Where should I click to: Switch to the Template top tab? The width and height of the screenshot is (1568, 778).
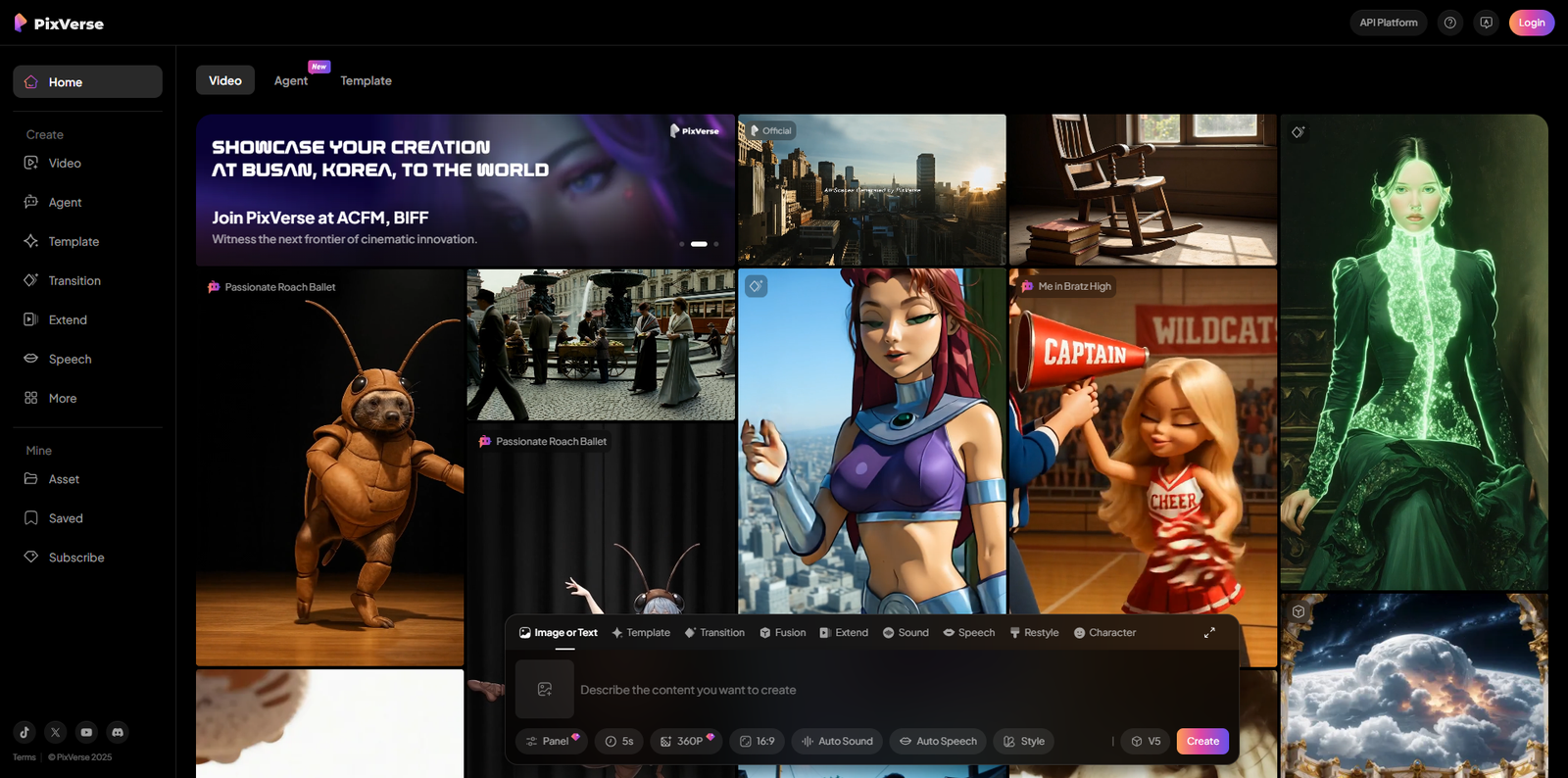point(366,80)
